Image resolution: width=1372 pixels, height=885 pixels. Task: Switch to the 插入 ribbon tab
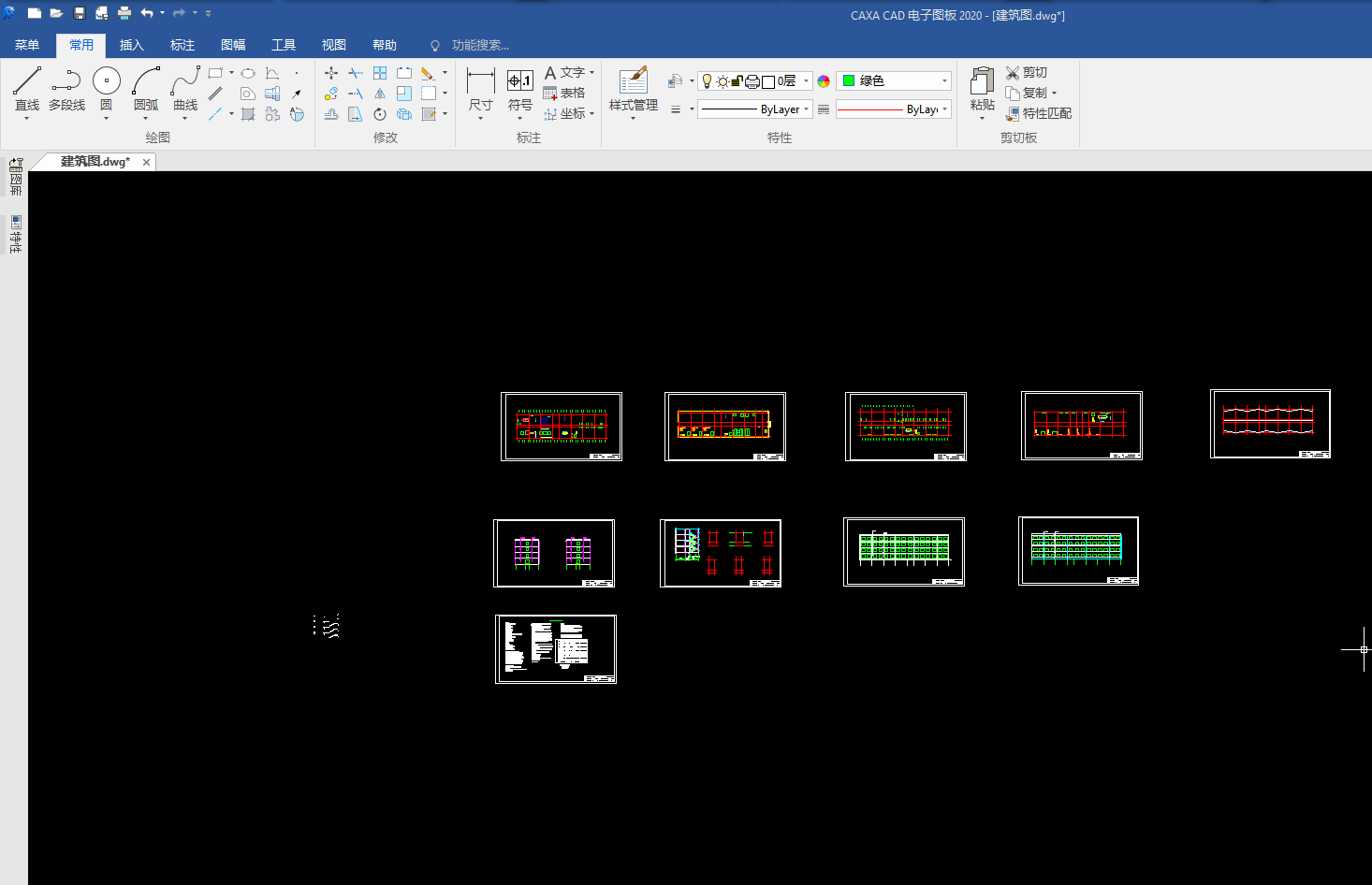click(x=132, y=45)
